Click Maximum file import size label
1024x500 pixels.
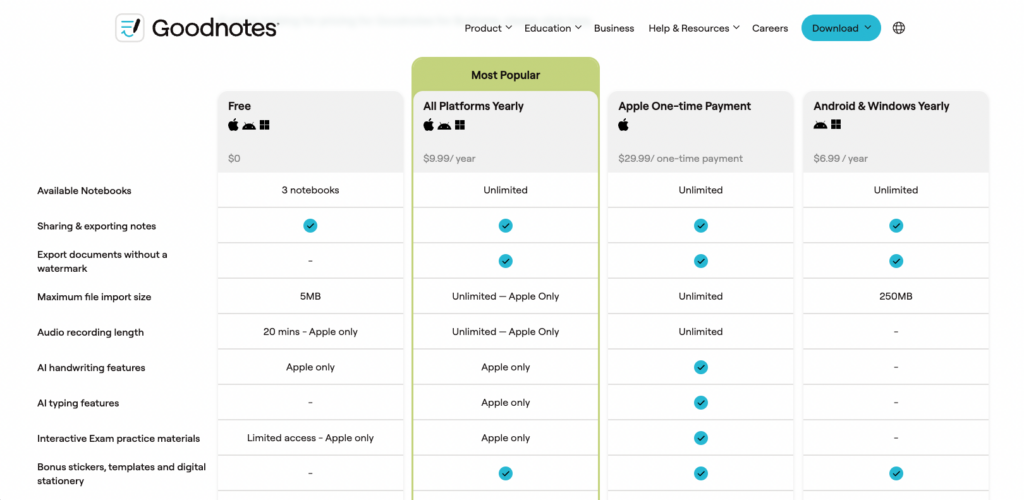pyautogui.click(x=94, y=297)
